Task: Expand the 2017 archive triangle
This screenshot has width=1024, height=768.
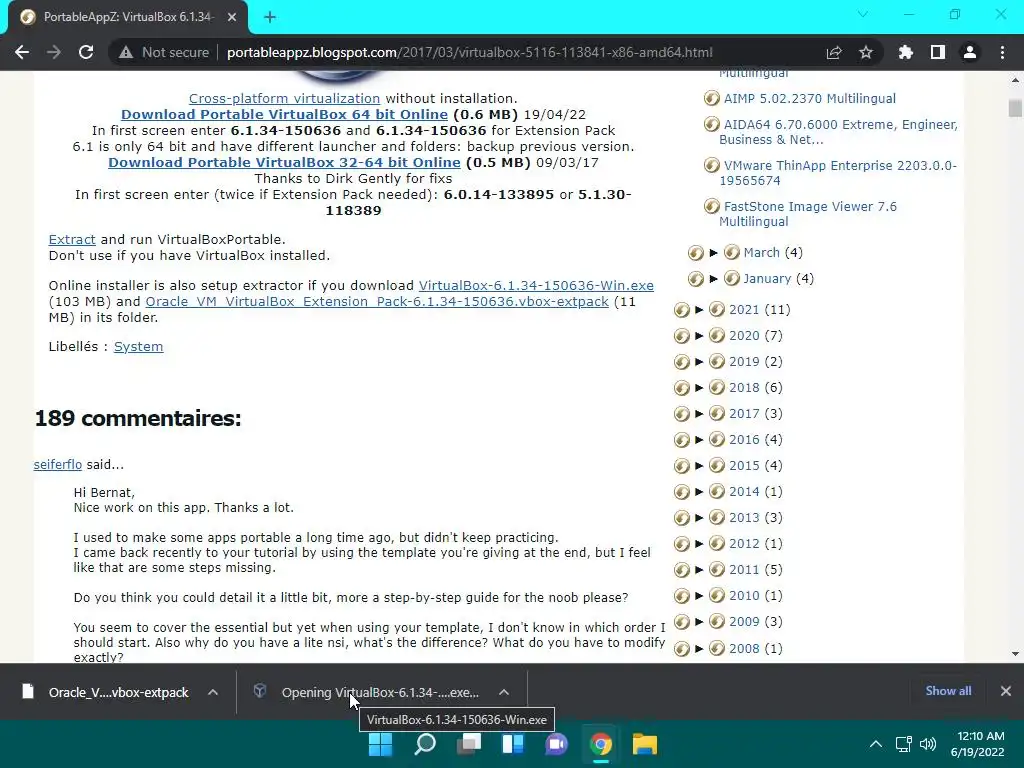Action: 699,414
